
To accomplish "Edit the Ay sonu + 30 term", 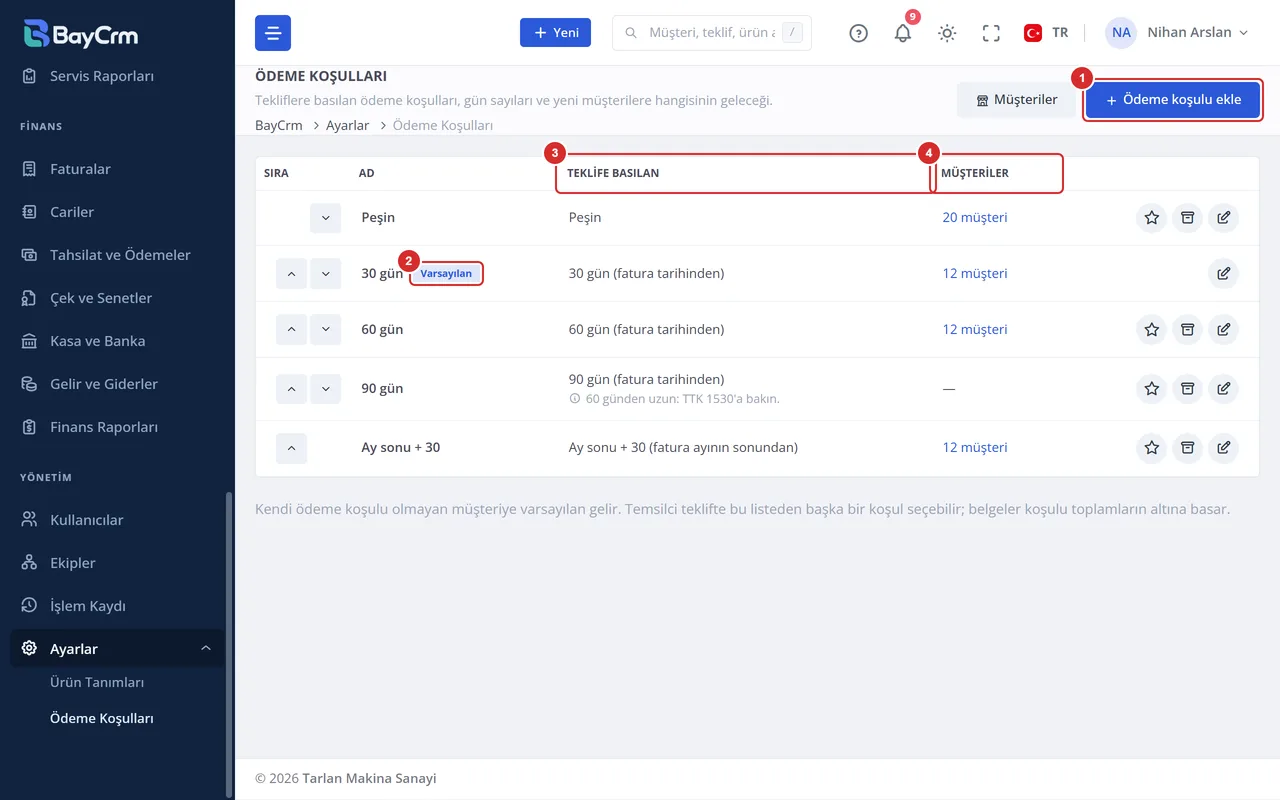I will pyautogui.click(x=1223, y=447).
